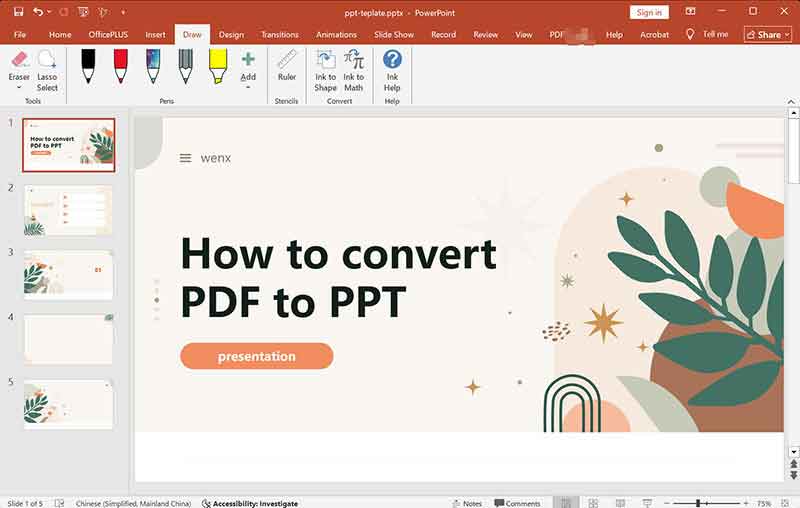Select slide 2 thumbnail
Screen dimensions: 800x508
pos(68,210)
